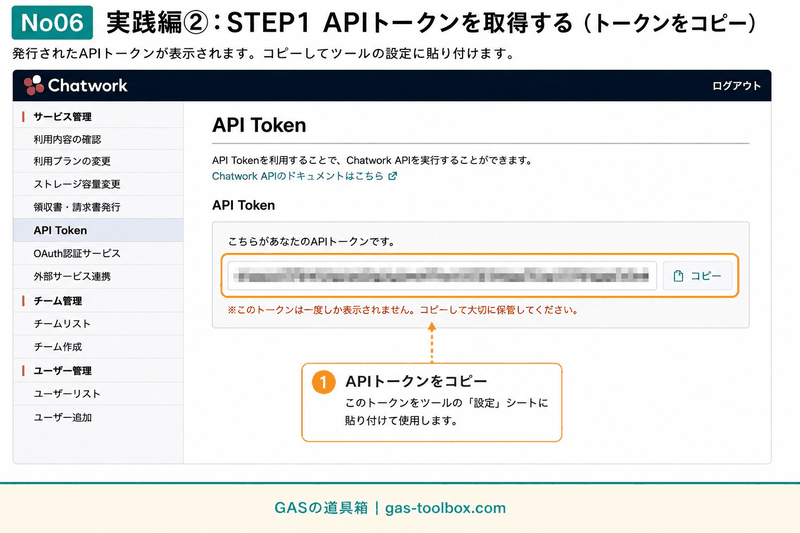
Task: Click the blurred API token field
Action: click(x=442, y=276)
